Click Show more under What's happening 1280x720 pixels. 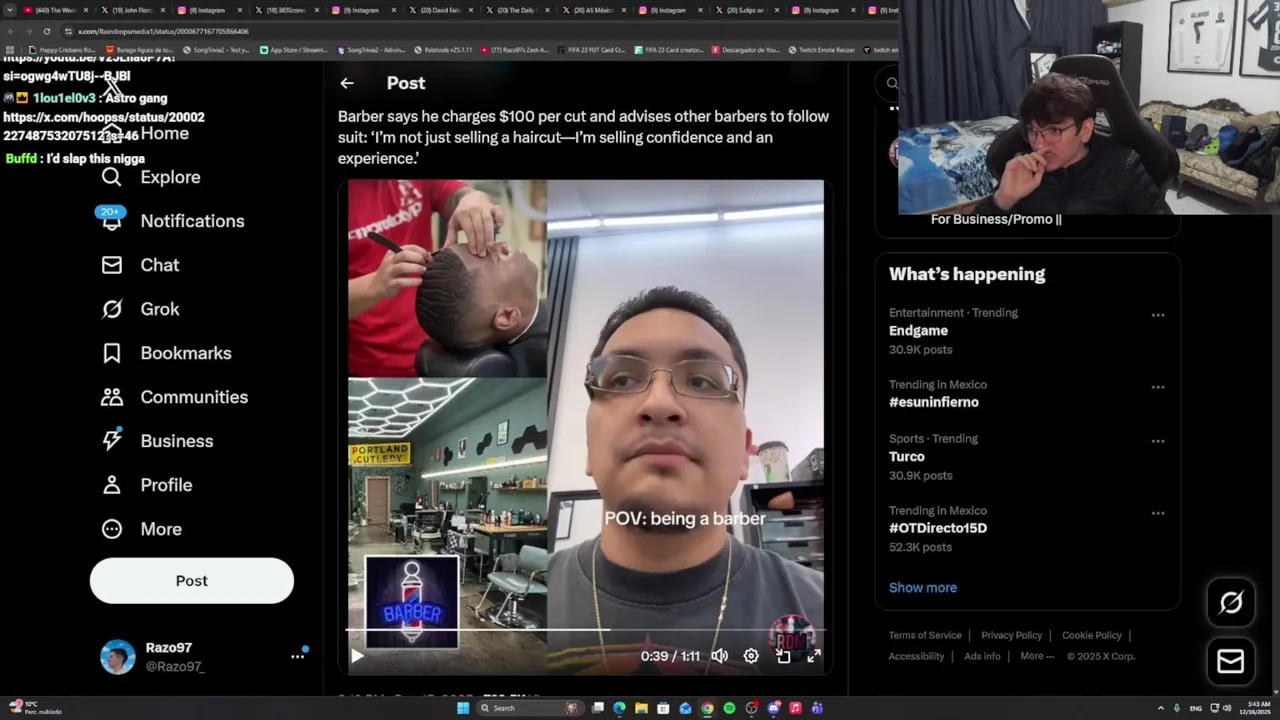pyautogui.click(x=923, y=588)
